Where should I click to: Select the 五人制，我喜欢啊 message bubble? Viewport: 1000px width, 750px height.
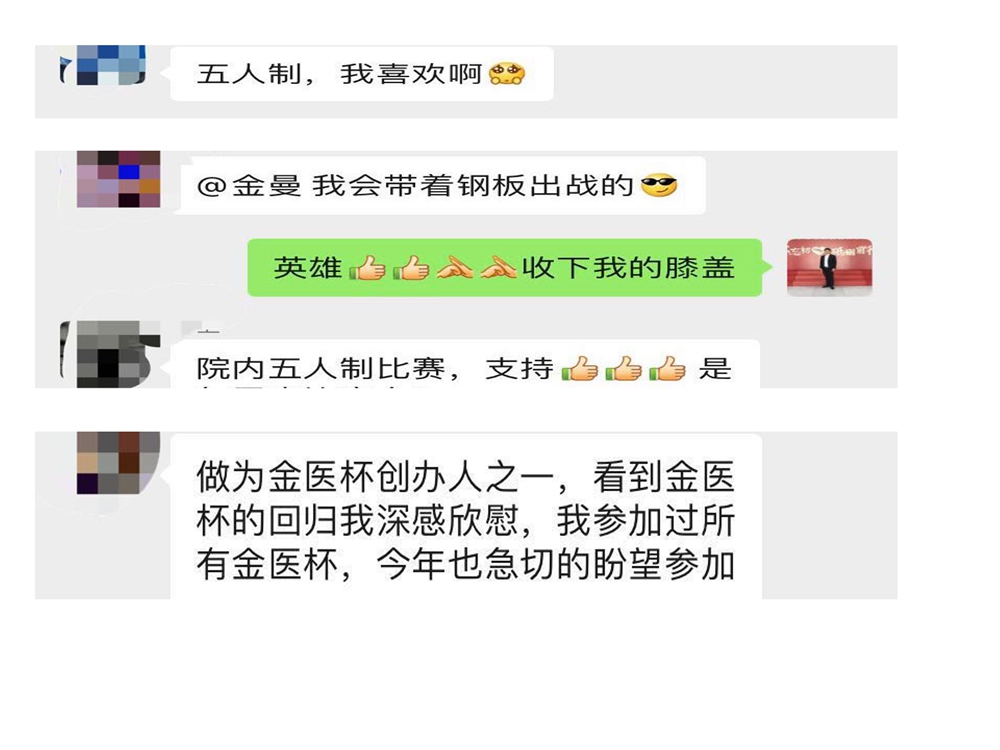362,73
